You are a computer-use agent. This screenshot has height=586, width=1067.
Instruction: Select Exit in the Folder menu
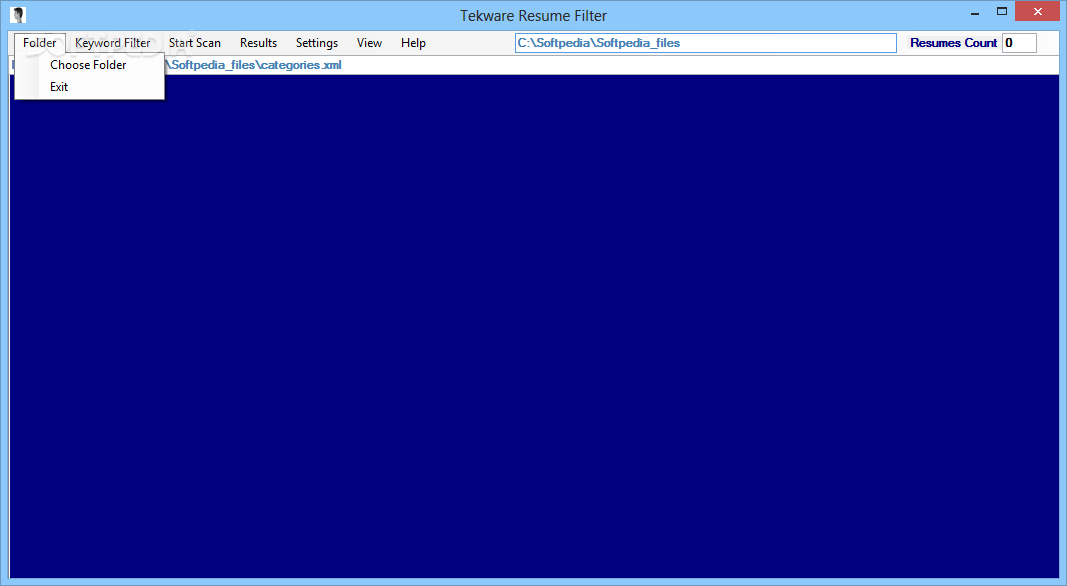(x=59, y=86)
